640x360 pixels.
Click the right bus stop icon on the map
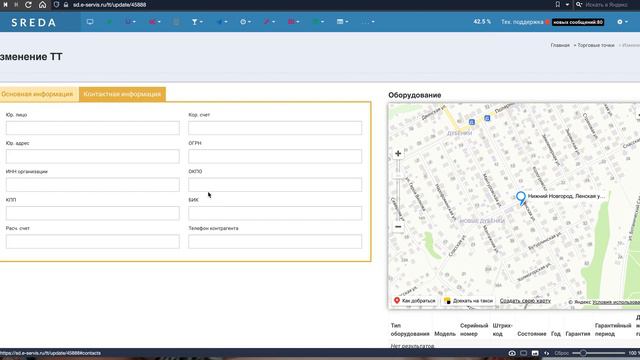tap(487, 118)
